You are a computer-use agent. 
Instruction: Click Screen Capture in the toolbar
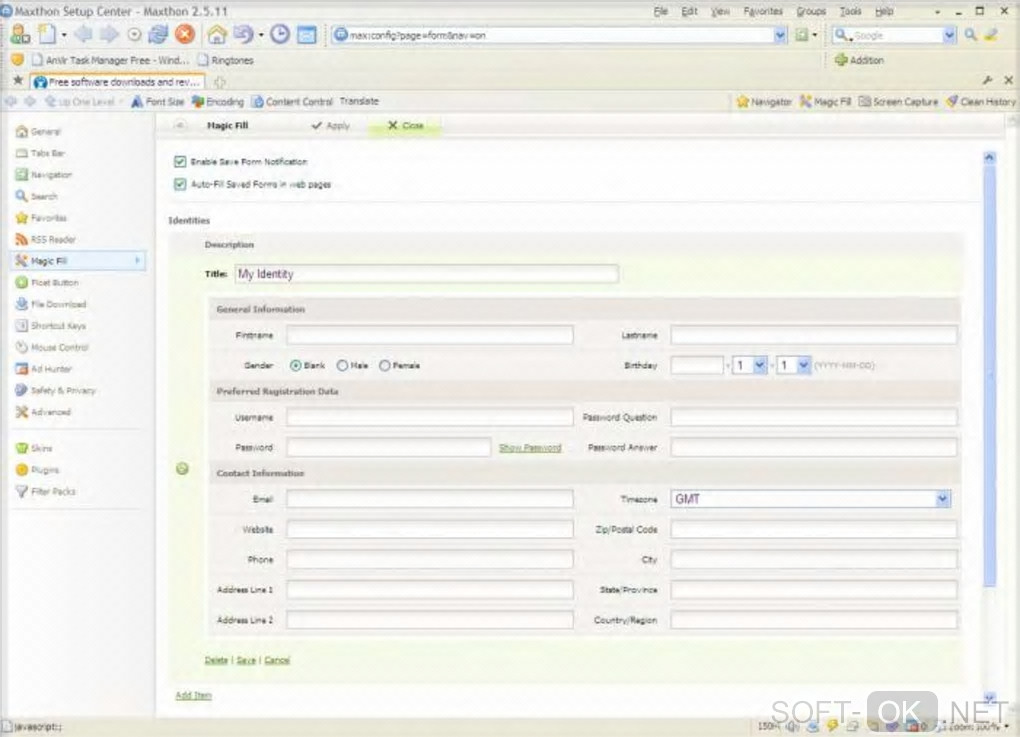point(898,101)
